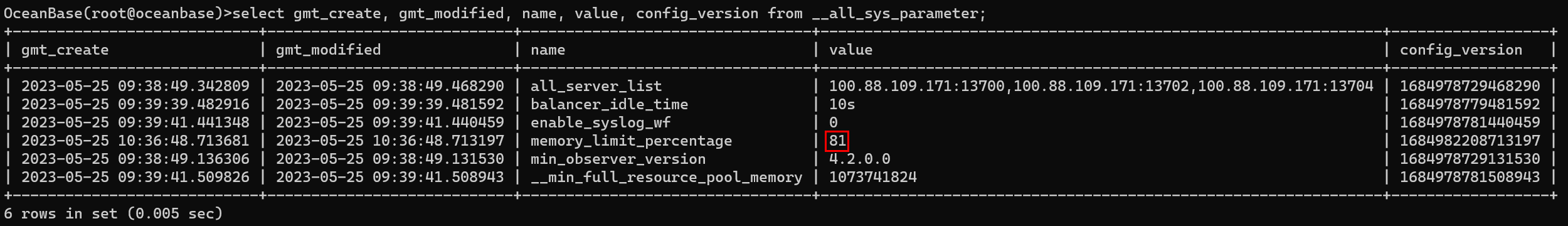The width and height of the screenshot is (1568, 226).
Task: Select the memory_limit_percentage parameter name
Action: [x=631, y=141]
